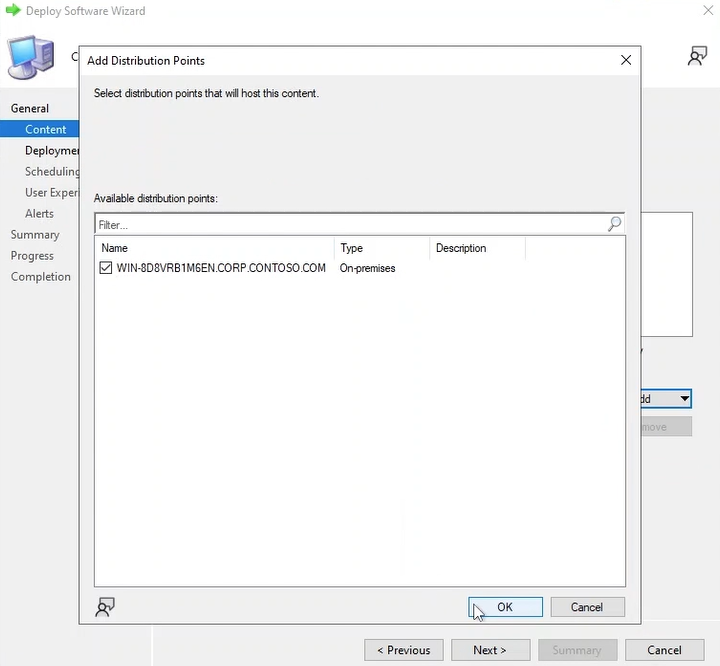
Task: Select Progress step in sidebar
Action: coord(32,256)
